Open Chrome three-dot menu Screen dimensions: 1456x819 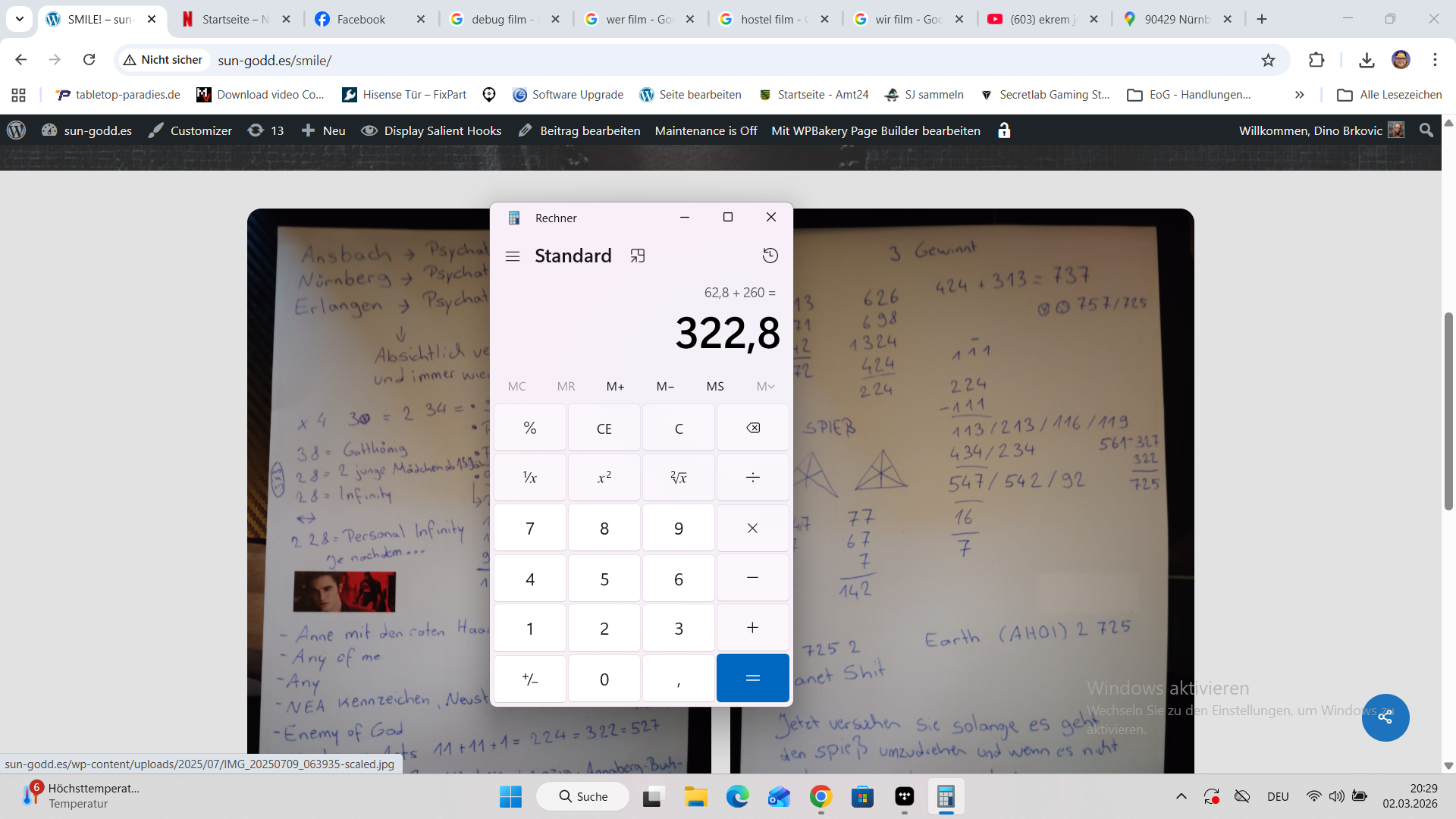pyautogui.click(x=1435, y=60)
